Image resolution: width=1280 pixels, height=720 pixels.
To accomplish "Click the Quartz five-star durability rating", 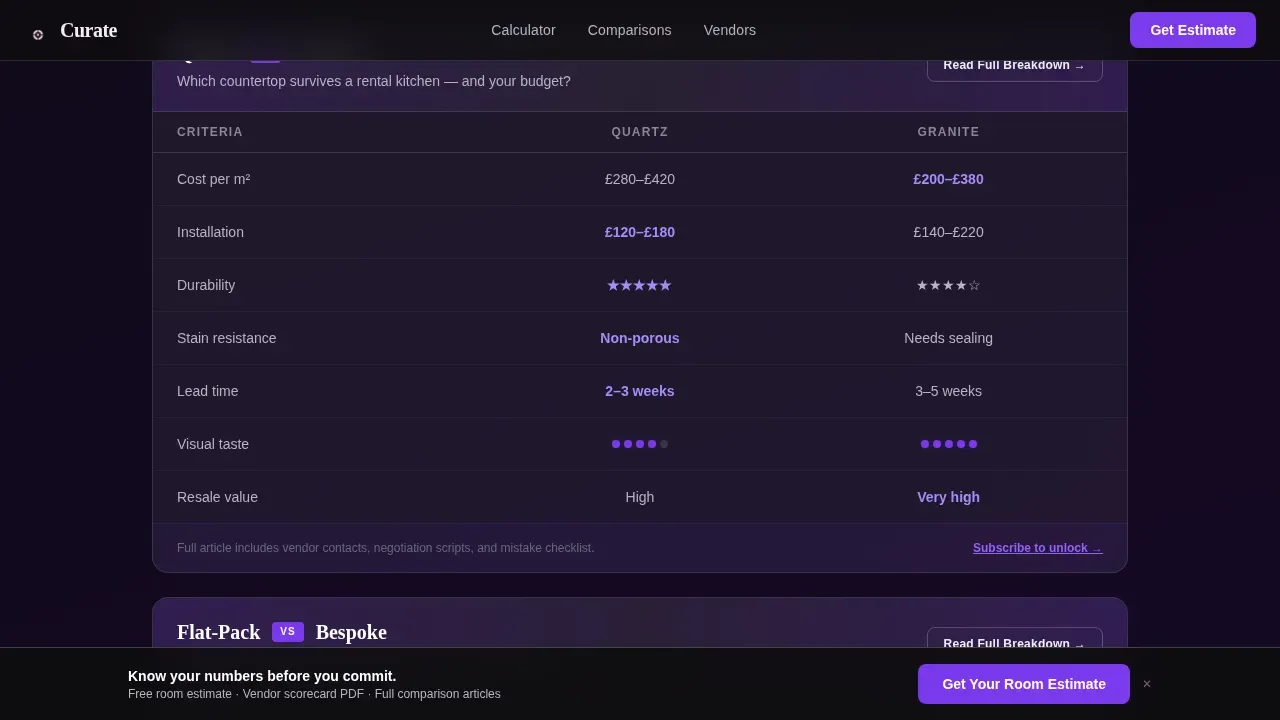I will pos(639,285).
